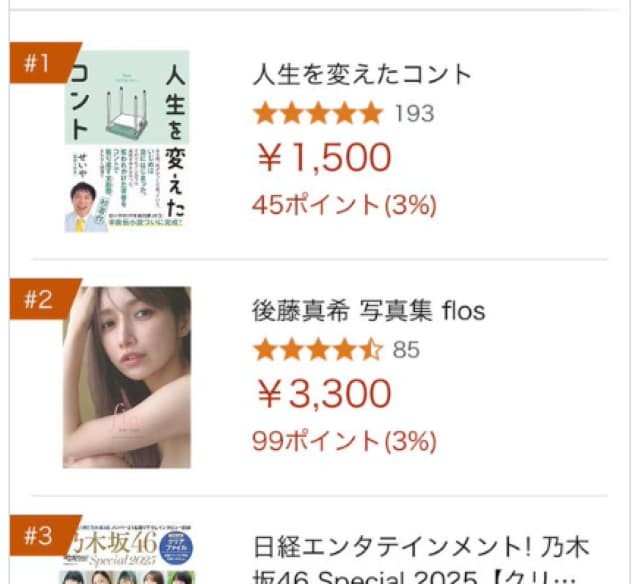Click the man's portrait on #1 book cover
This screenshot has width=640, height=584.
[84, 205]
